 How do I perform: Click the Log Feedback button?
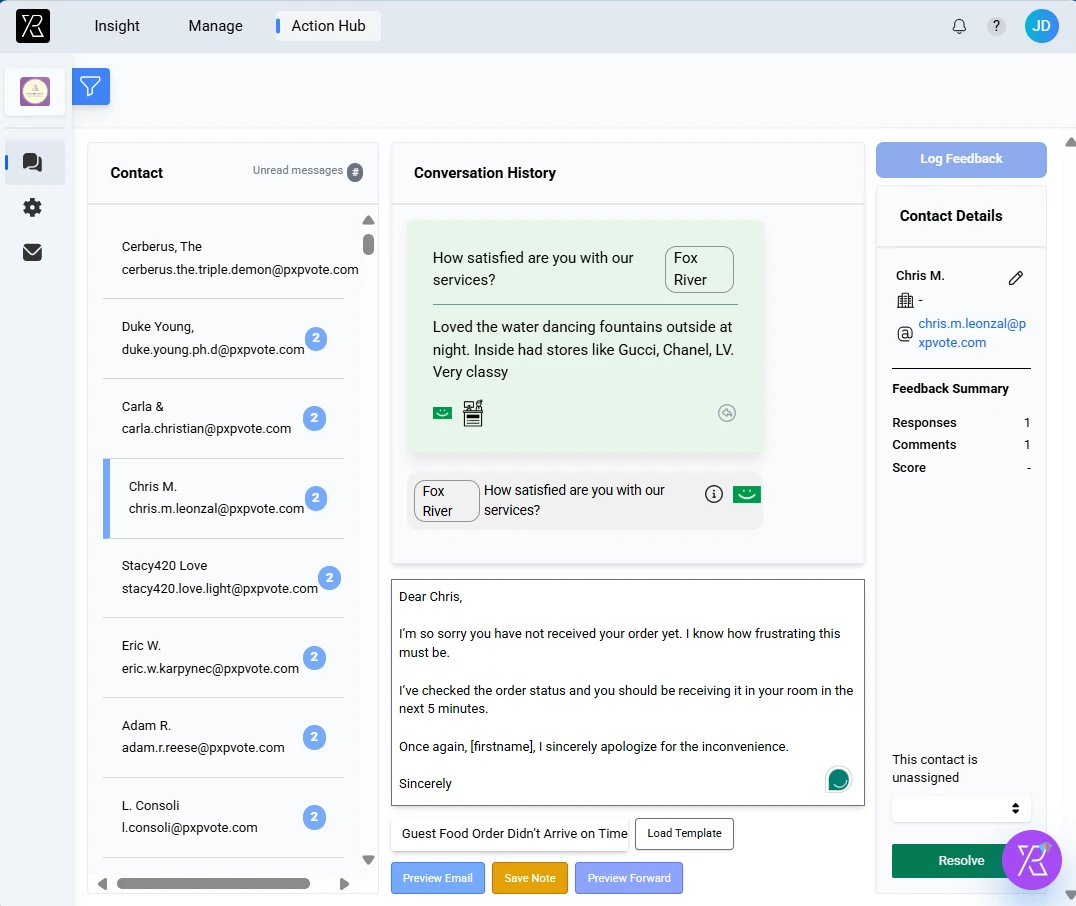[960, 159]
